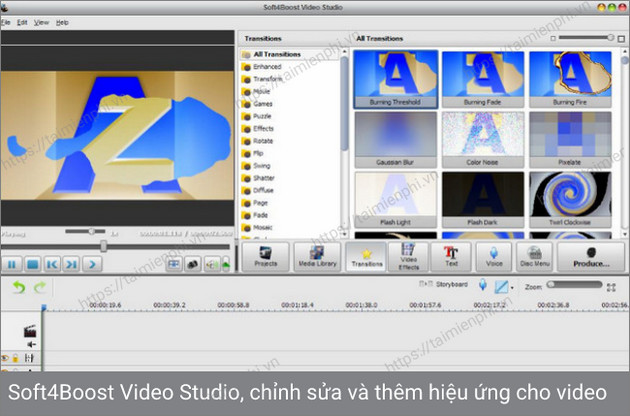The image size is (630, 416).
Task: Click the full screen preview icon
Action: click(174, 264)
